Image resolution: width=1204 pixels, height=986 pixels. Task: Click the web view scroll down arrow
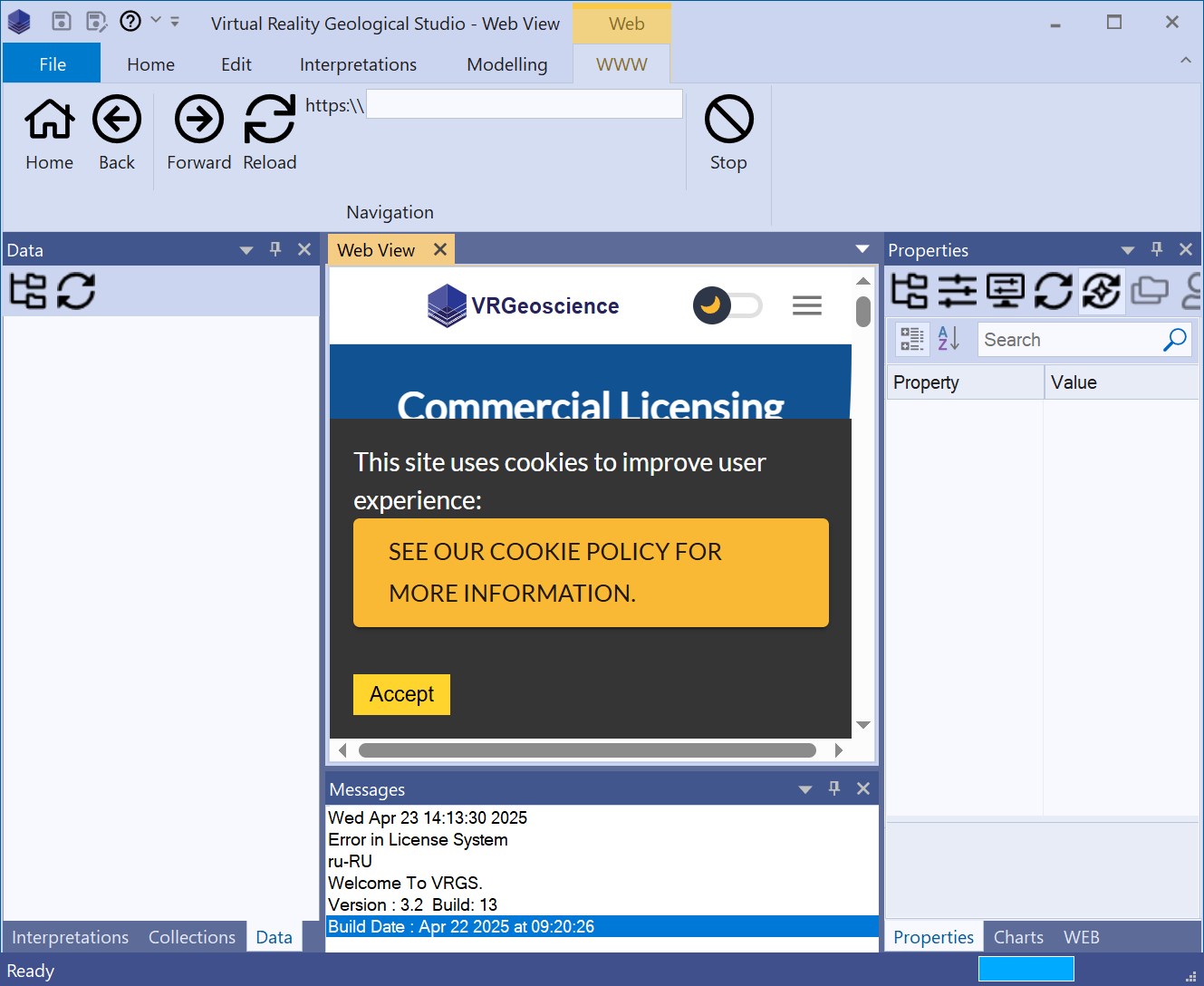coord(863,725)
